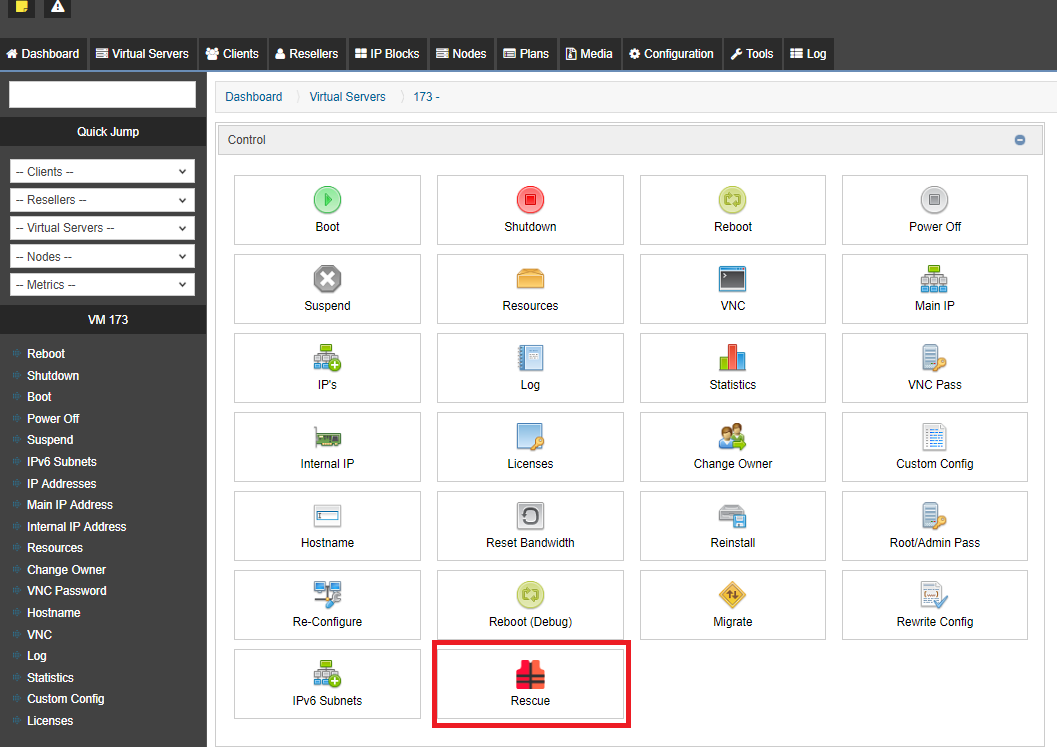Expand the Nodes quick jump dropdown
This screenshot has height=747, width=1057.
102,257
